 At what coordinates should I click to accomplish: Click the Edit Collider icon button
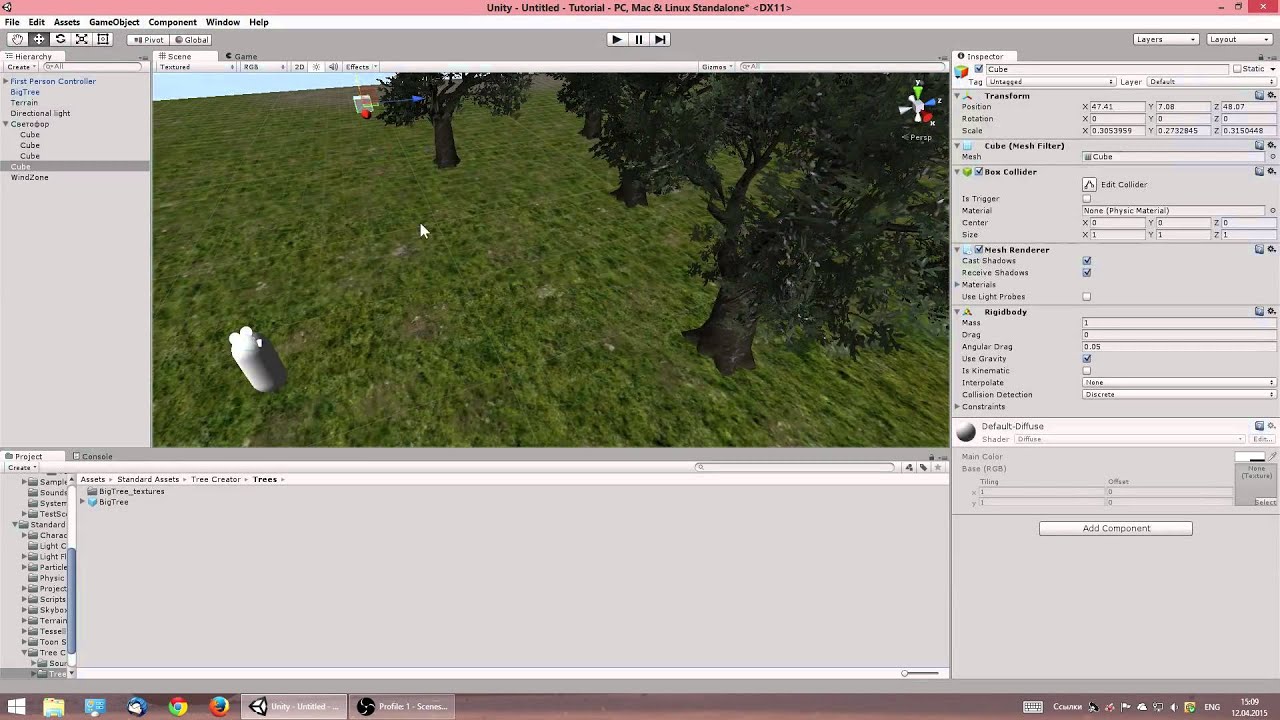tap(1089, 184)
